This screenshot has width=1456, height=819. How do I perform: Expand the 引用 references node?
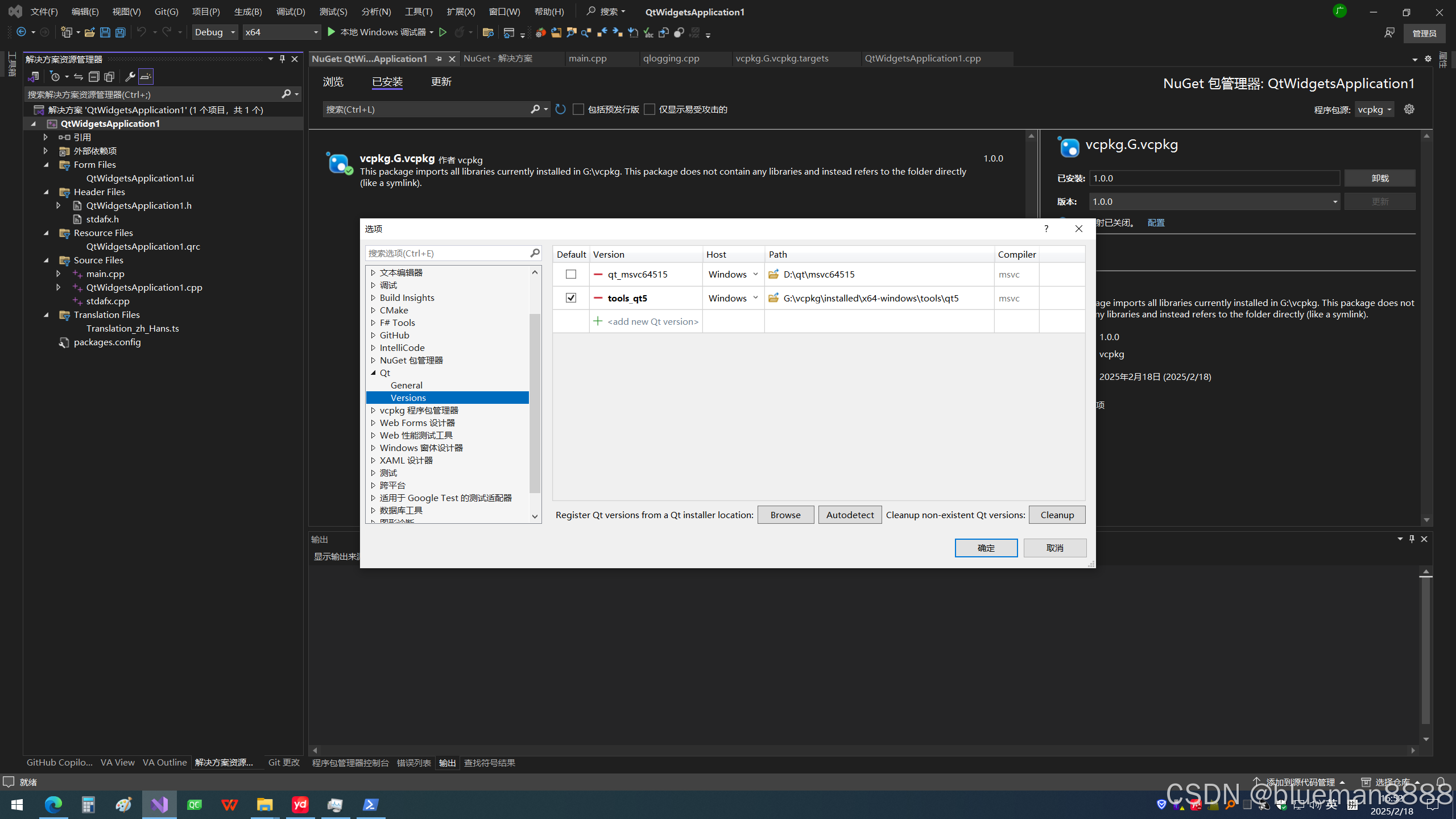(x=46, y=137)
